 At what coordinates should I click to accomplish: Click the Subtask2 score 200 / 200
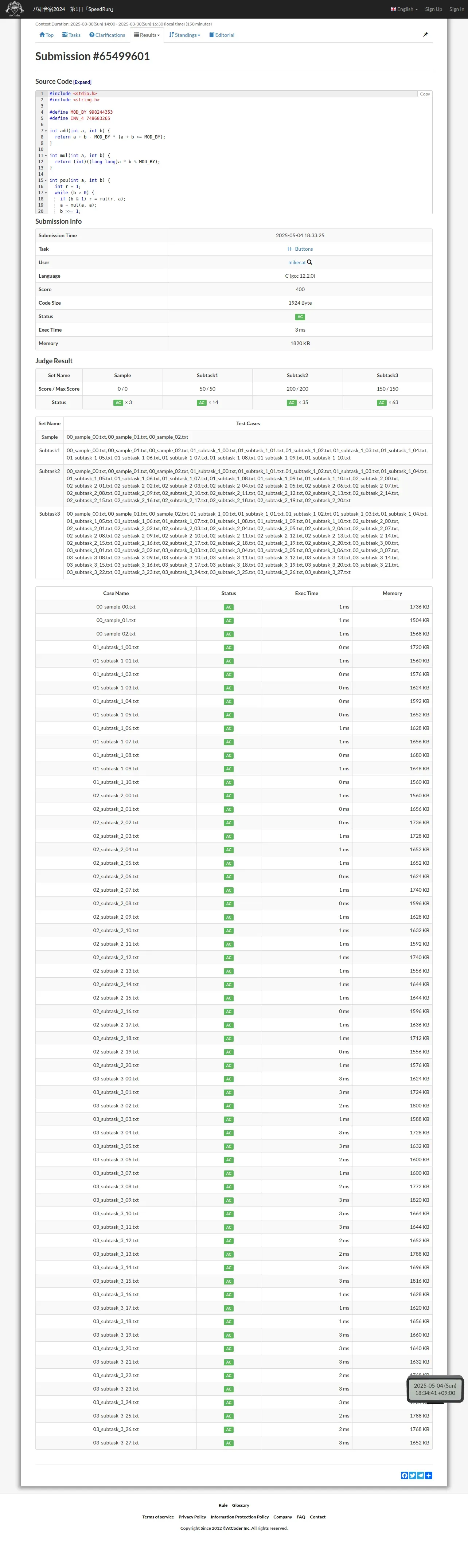[297, 389]
